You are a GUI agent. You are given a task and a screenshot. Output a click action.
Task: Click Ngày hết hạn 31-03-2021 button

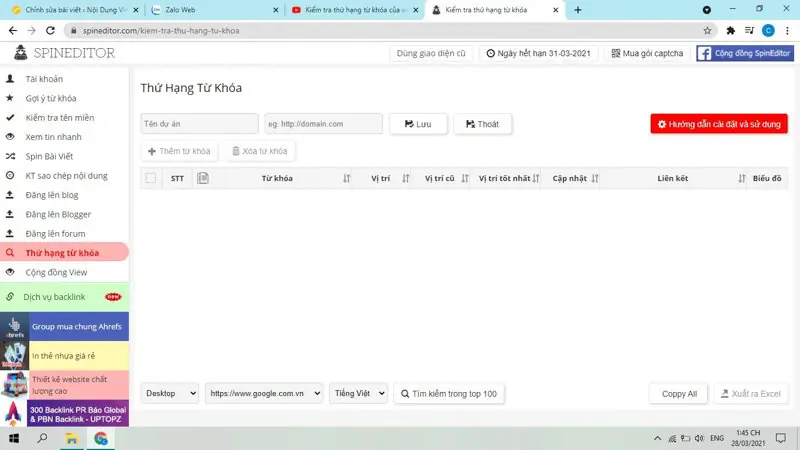[538, 54]
